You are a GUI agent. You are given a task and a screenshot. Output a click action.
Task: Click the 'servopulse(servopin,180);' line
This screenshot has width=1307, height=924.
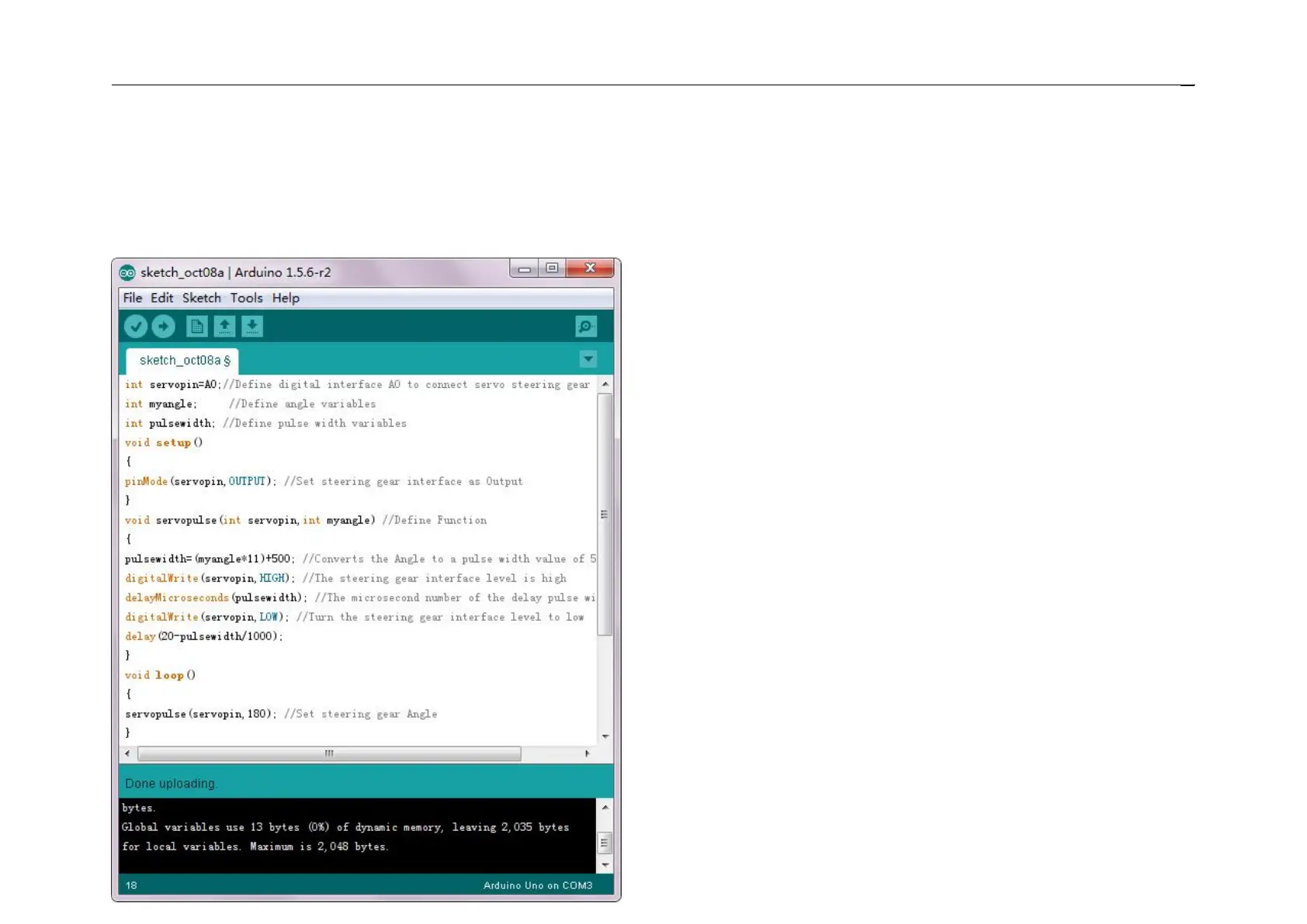coord(281,715)
